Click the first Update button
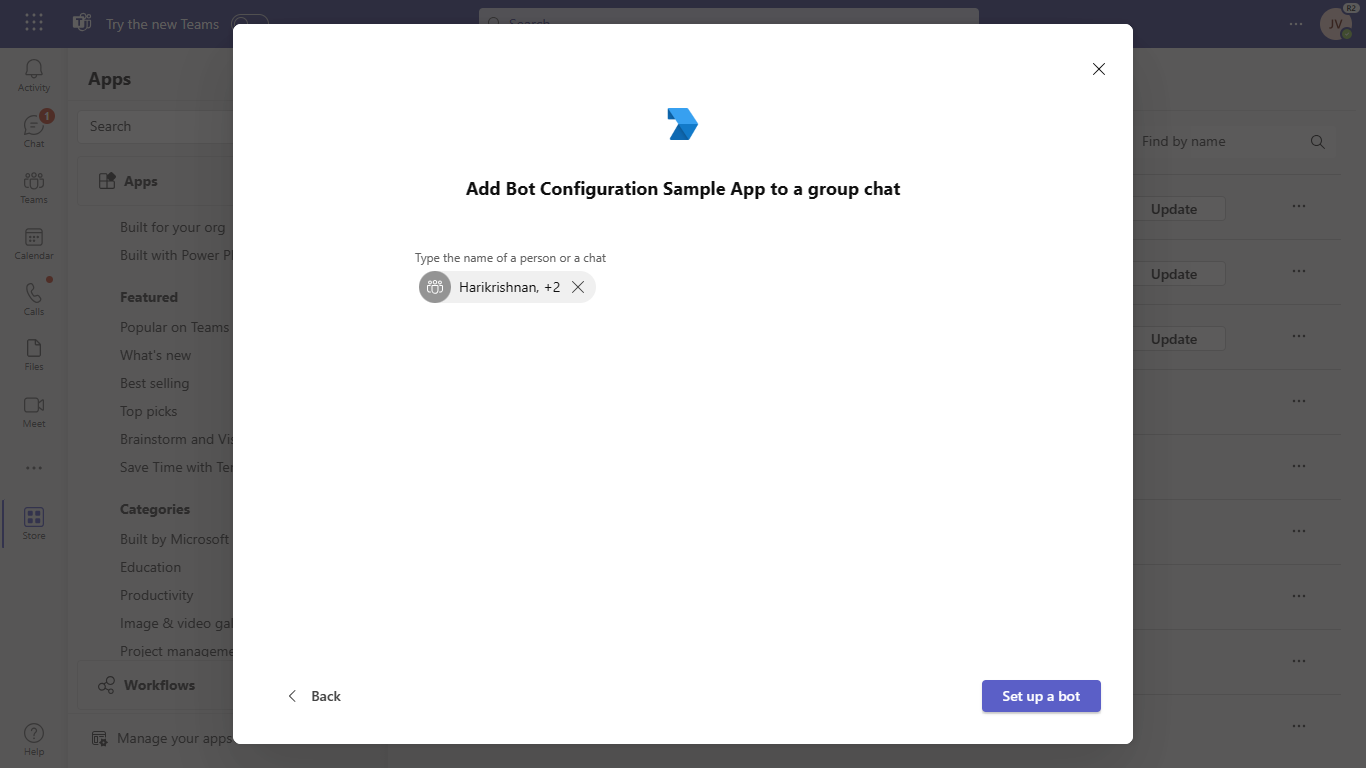 pos(1174,209)
